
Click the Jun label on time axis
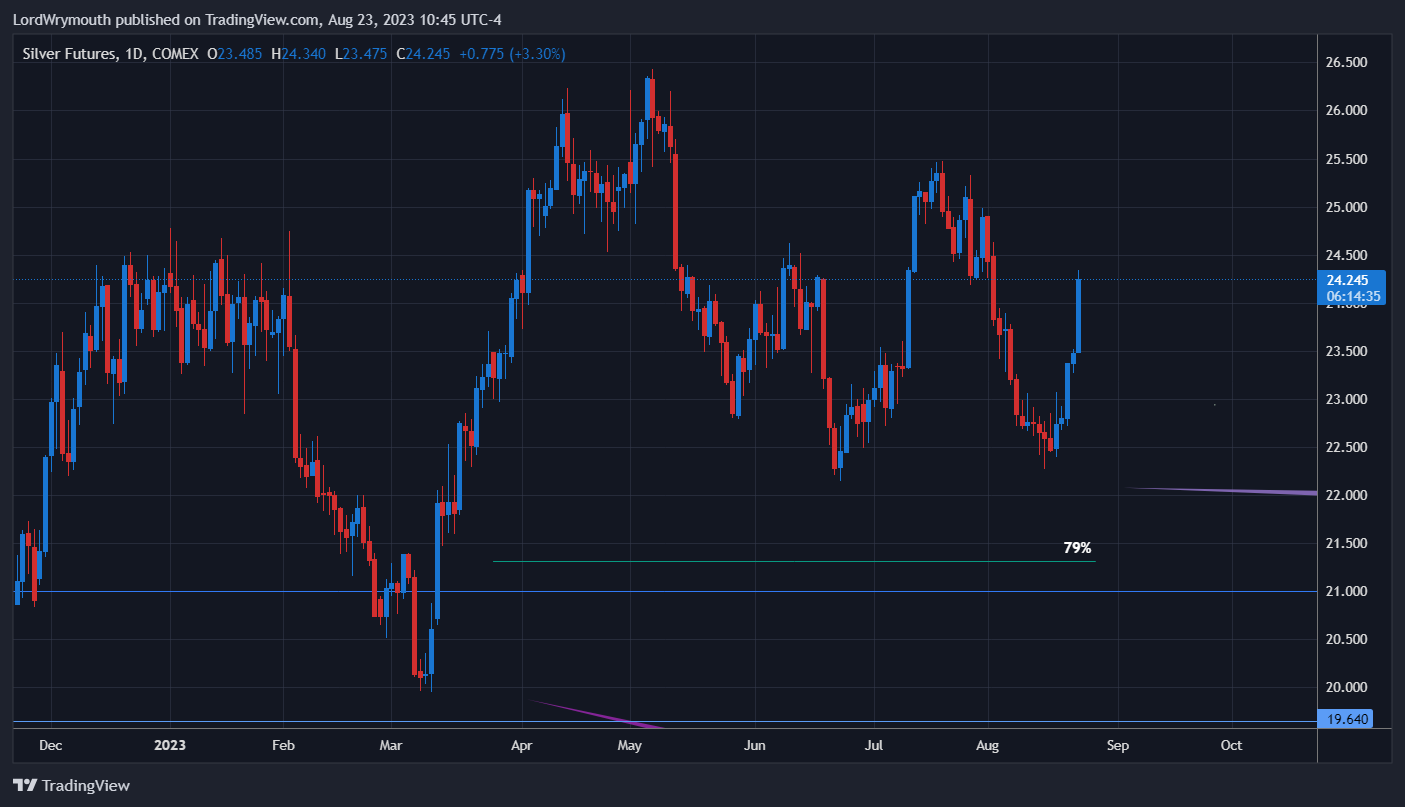point(755,745)
